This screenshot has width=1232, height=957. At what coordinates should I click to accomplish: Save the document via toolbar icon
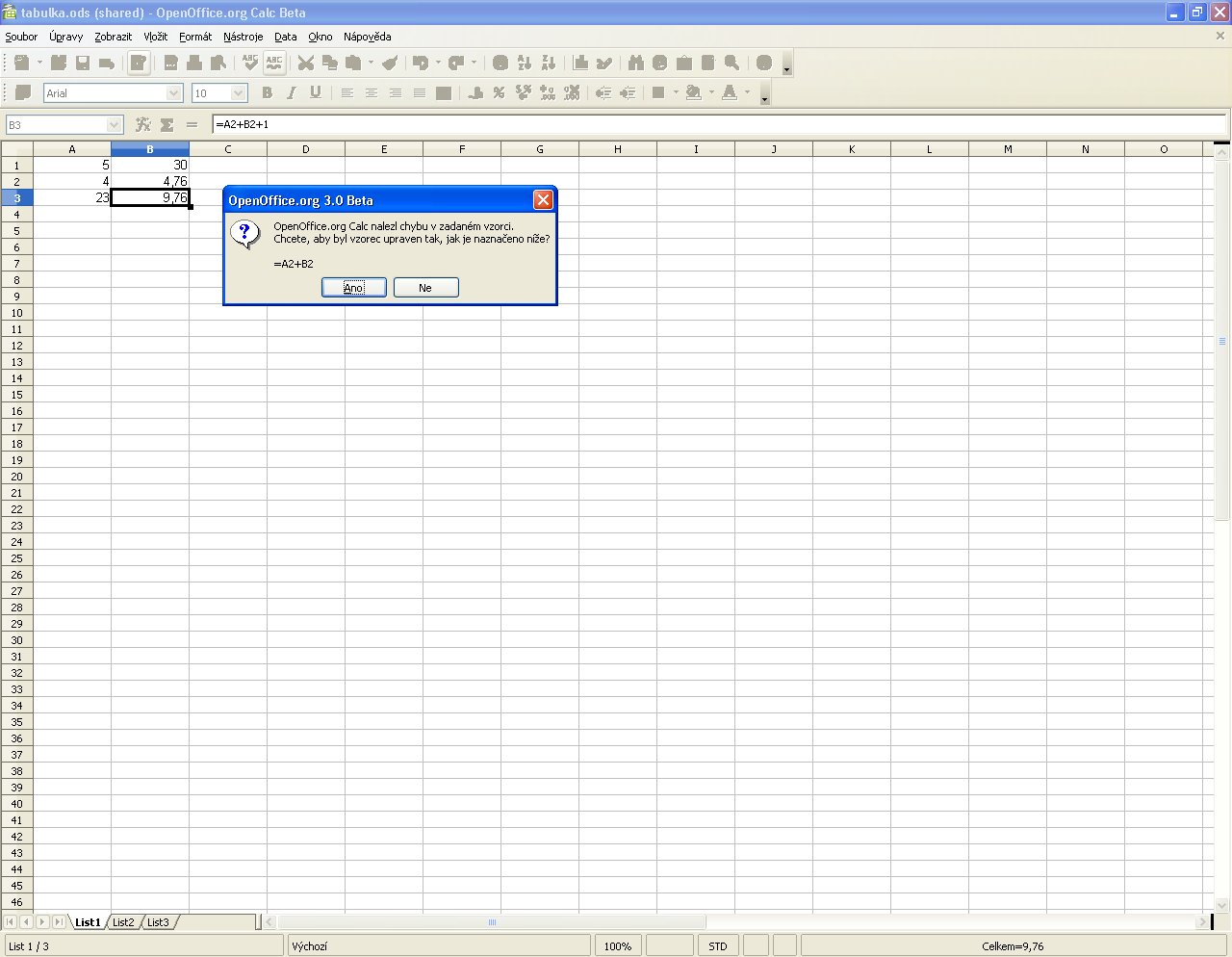[x=83, y=63]
